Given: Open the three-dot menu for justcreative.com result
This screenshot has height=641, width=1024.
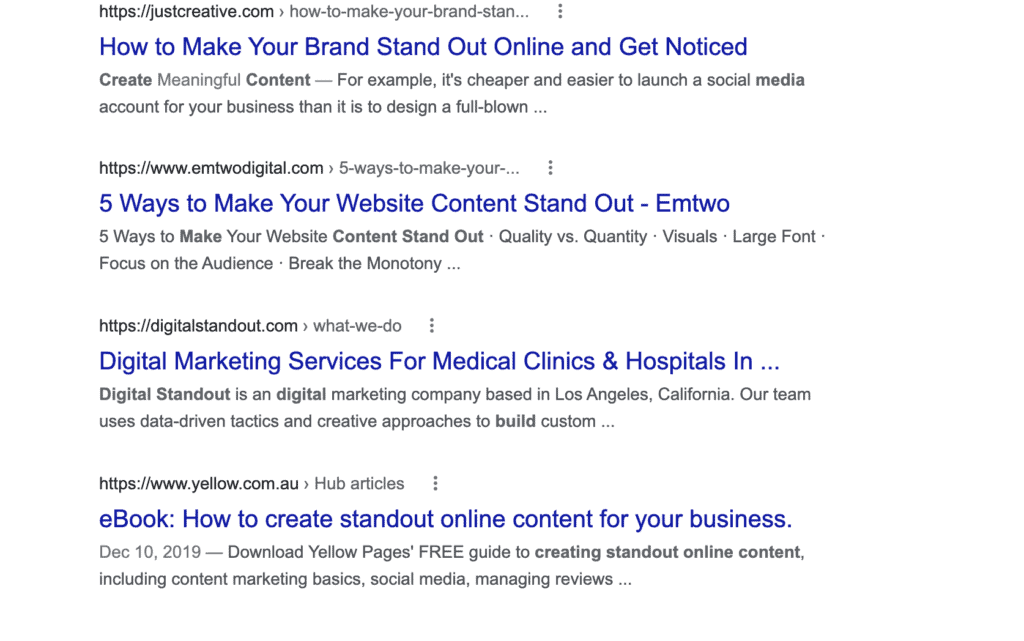Looking at the screenshot, I should [x=559, y=11].
